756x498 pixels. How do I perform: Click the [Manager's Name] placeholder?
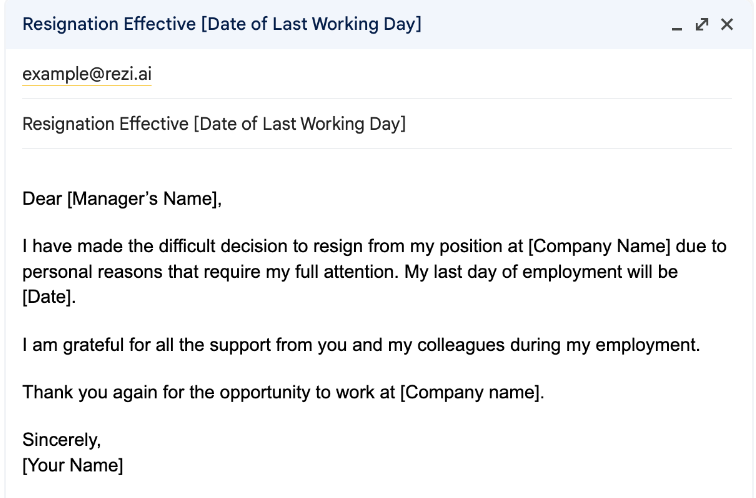pyautogui.click(x=142, y=199)
